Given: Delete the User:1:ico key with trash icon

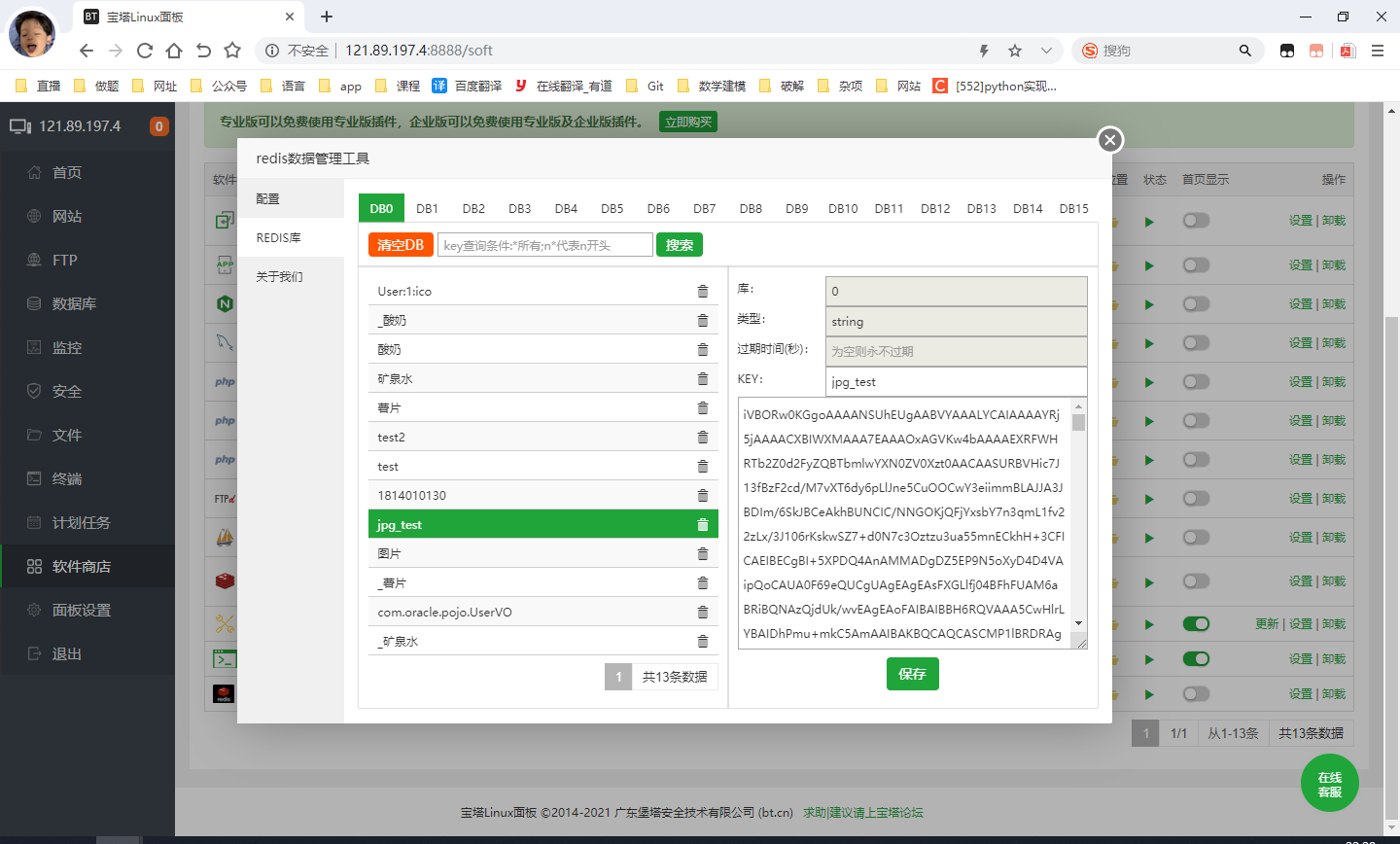Looking at the screenshot, I should click(702, 292).
